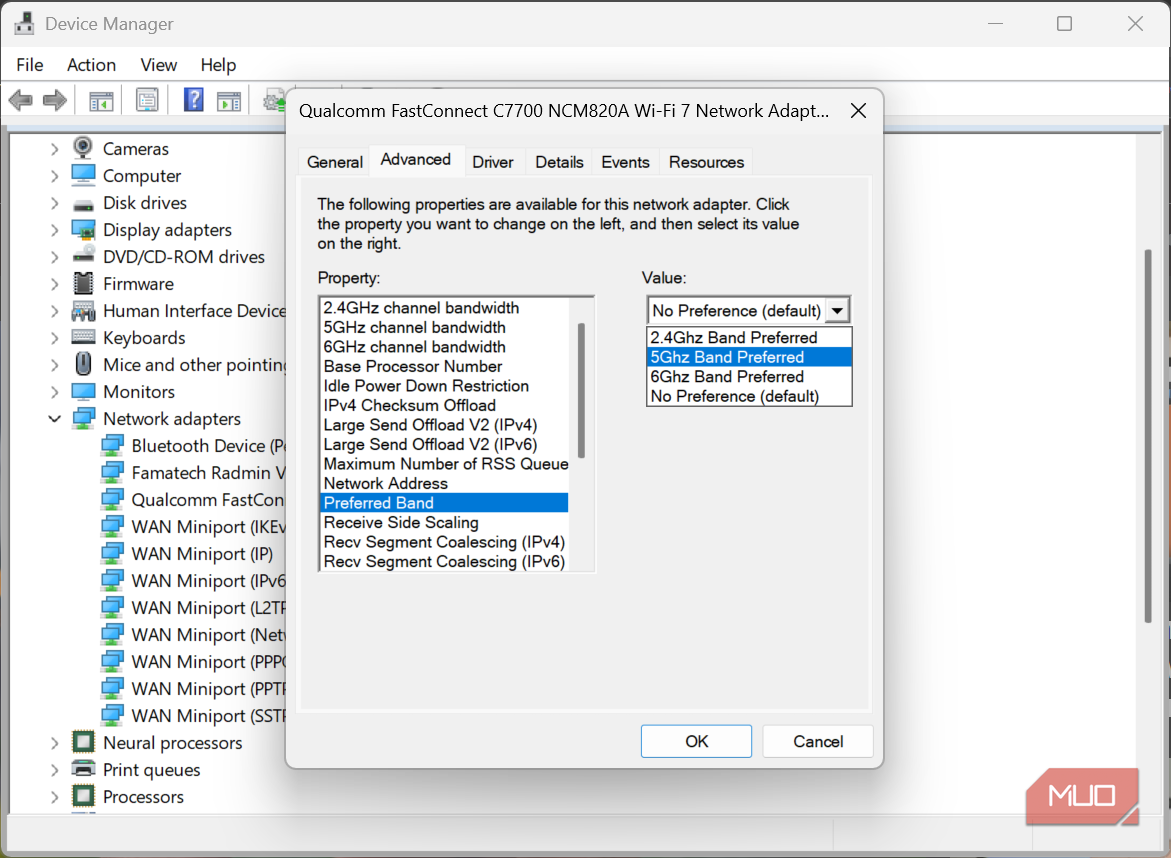Select Receive Side Scaling property
This screenshot has width=1171, height=858.
click(x=444, y=522)
